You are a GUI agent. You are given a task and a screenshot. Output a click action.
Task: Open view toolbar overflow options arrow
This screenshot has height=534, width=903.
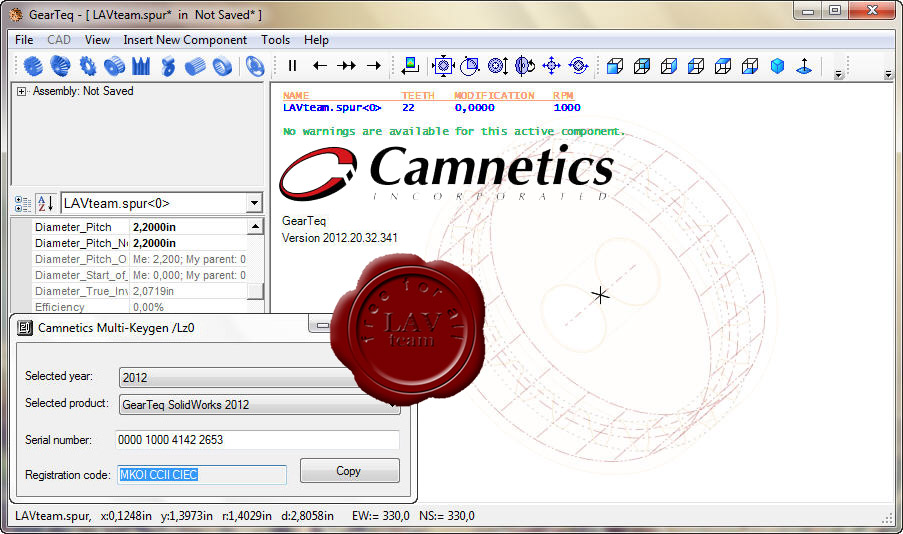point(838,74)
